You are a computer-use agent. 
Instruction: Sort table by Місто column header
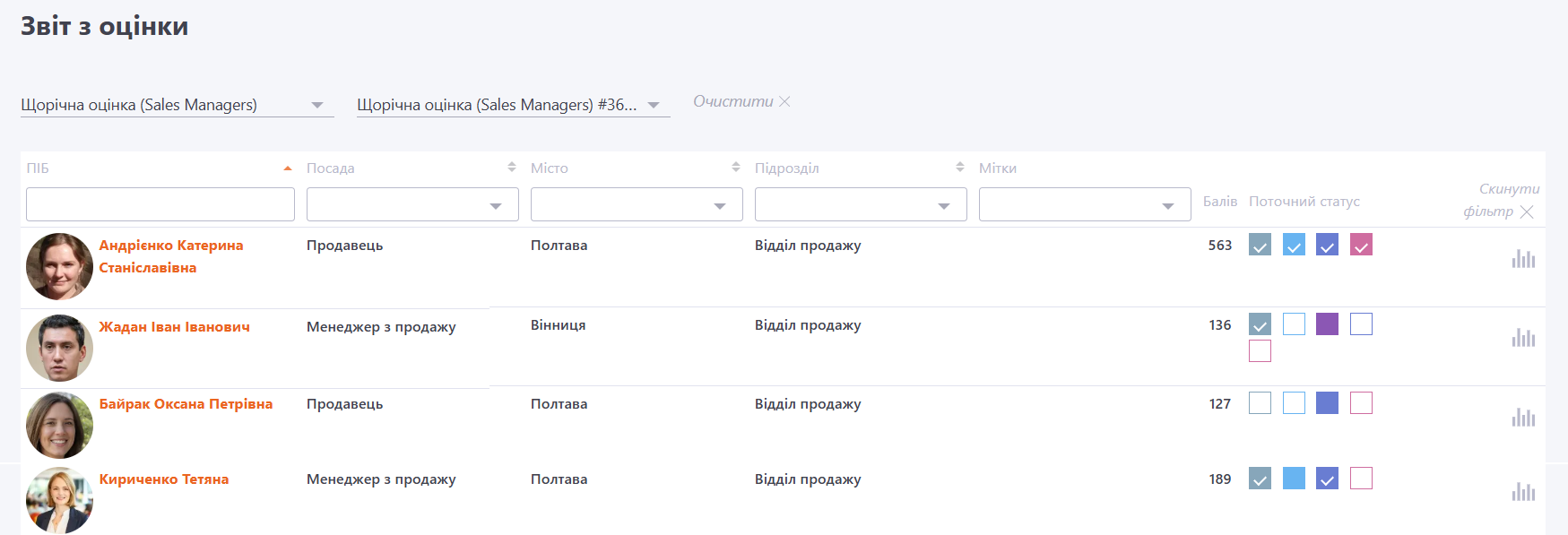(550, 168)
